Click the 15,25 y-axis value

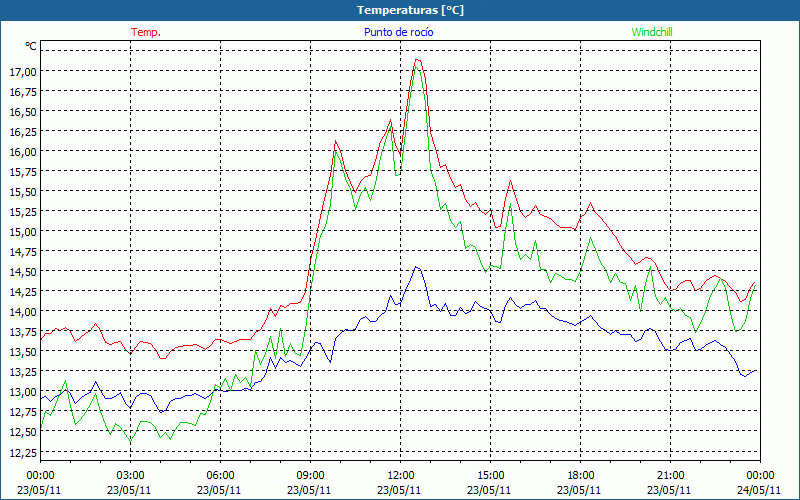pos(22,212)
